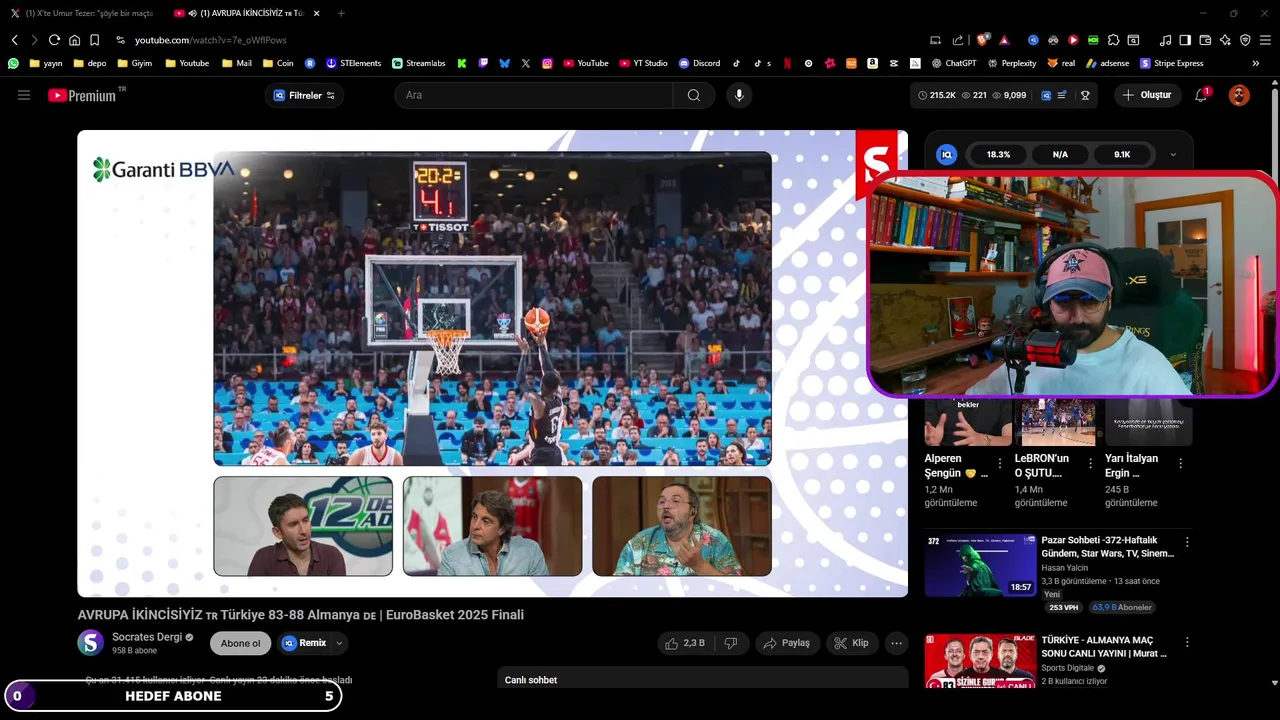
Task: Open the Mail bookmark folder
Action: tap(237, 63)
